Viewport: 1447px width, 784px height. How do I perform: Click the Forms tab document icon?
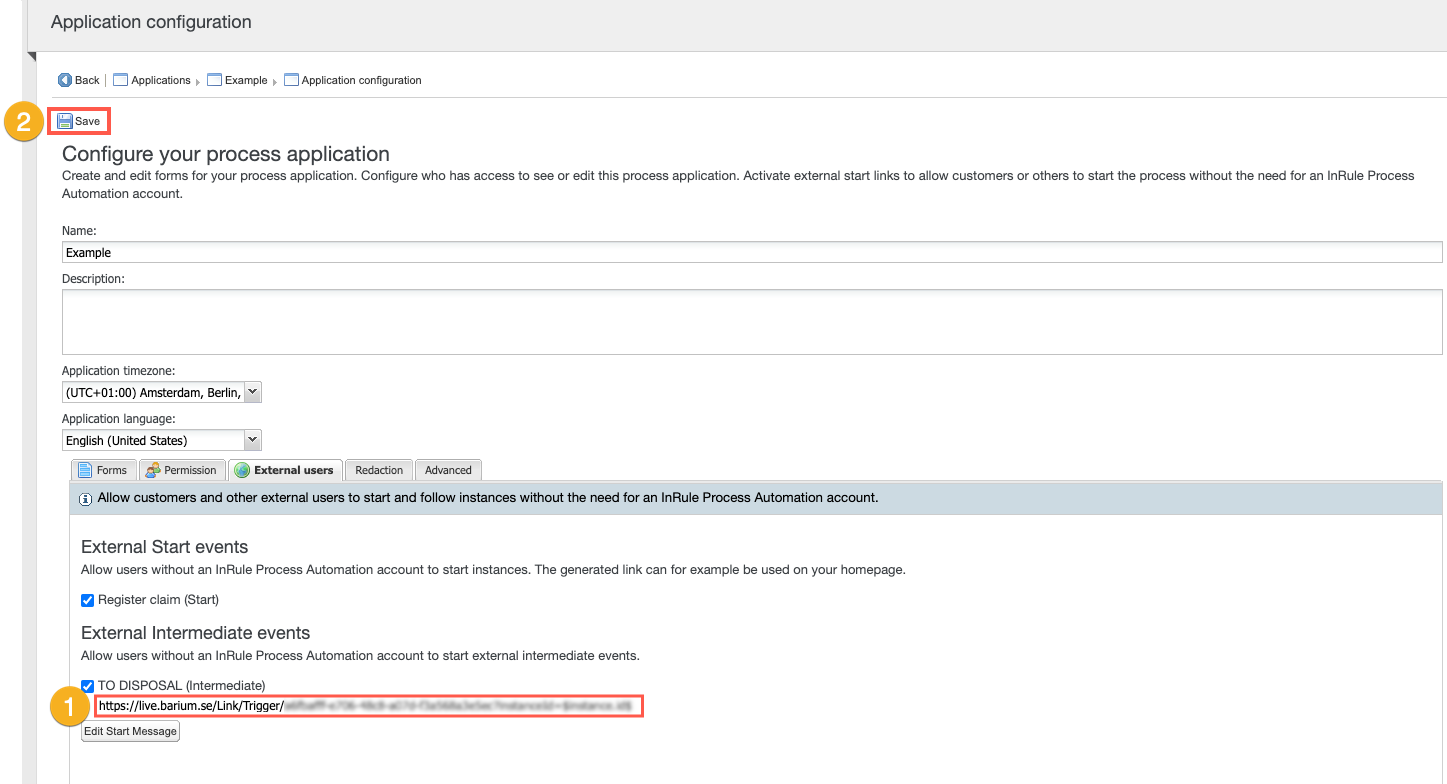pos(86,470)
